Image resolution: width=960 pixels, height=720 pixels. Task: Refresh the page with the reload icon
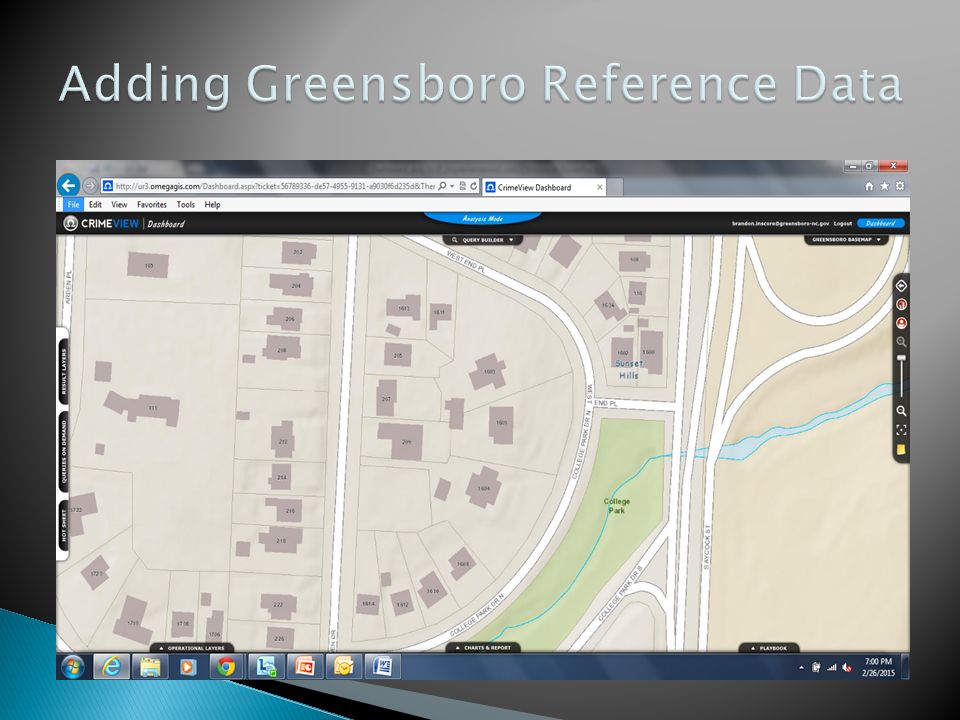point(474,186)
